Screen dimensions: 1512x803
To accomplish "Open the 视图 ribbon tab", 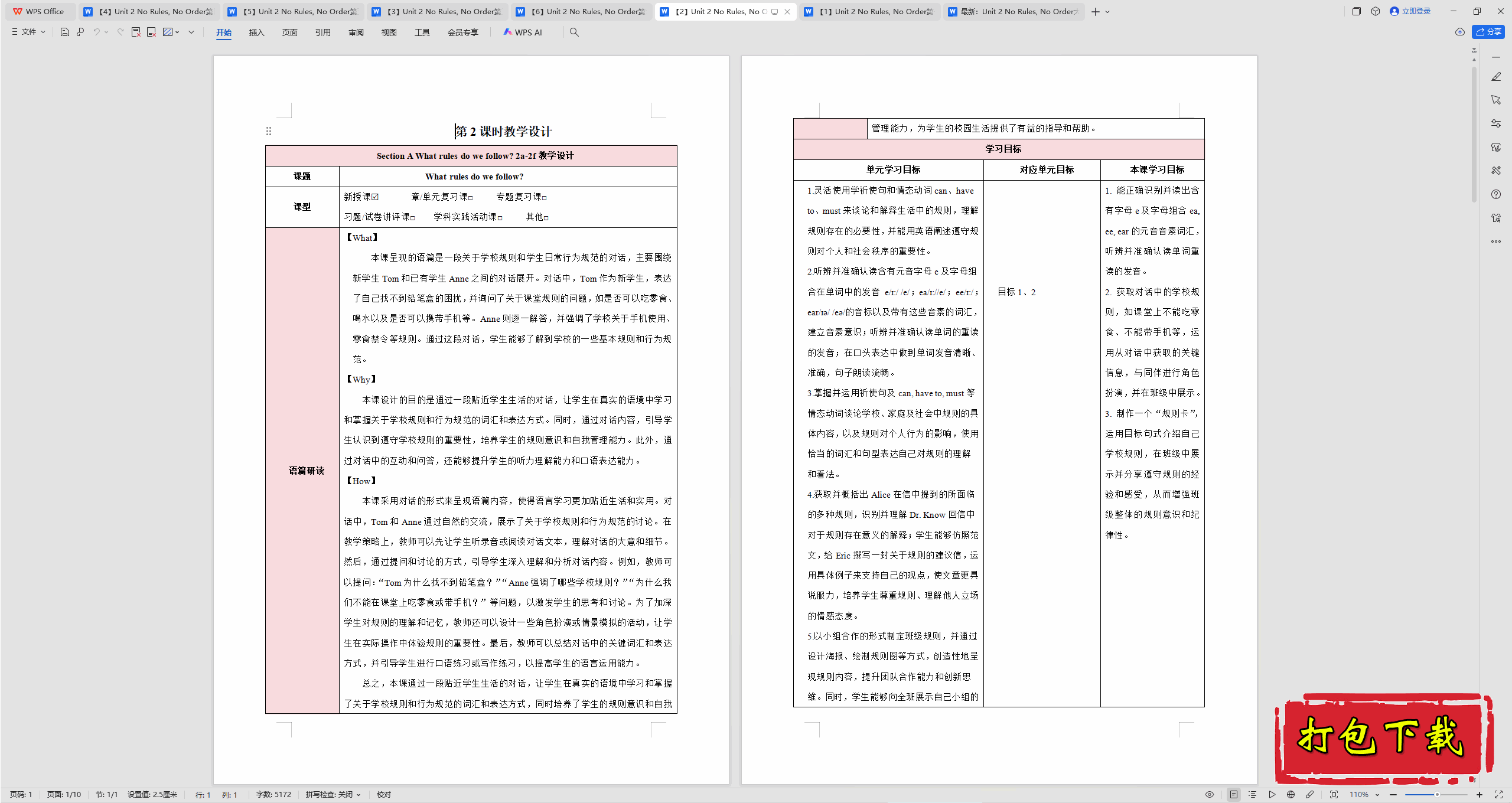I will coord(389,32).
